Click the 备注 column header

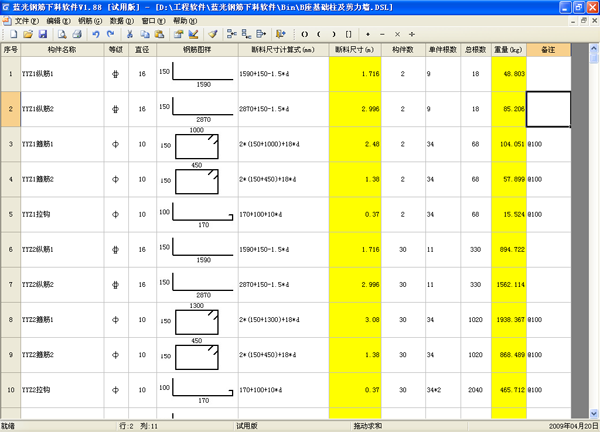click(548, 50)
